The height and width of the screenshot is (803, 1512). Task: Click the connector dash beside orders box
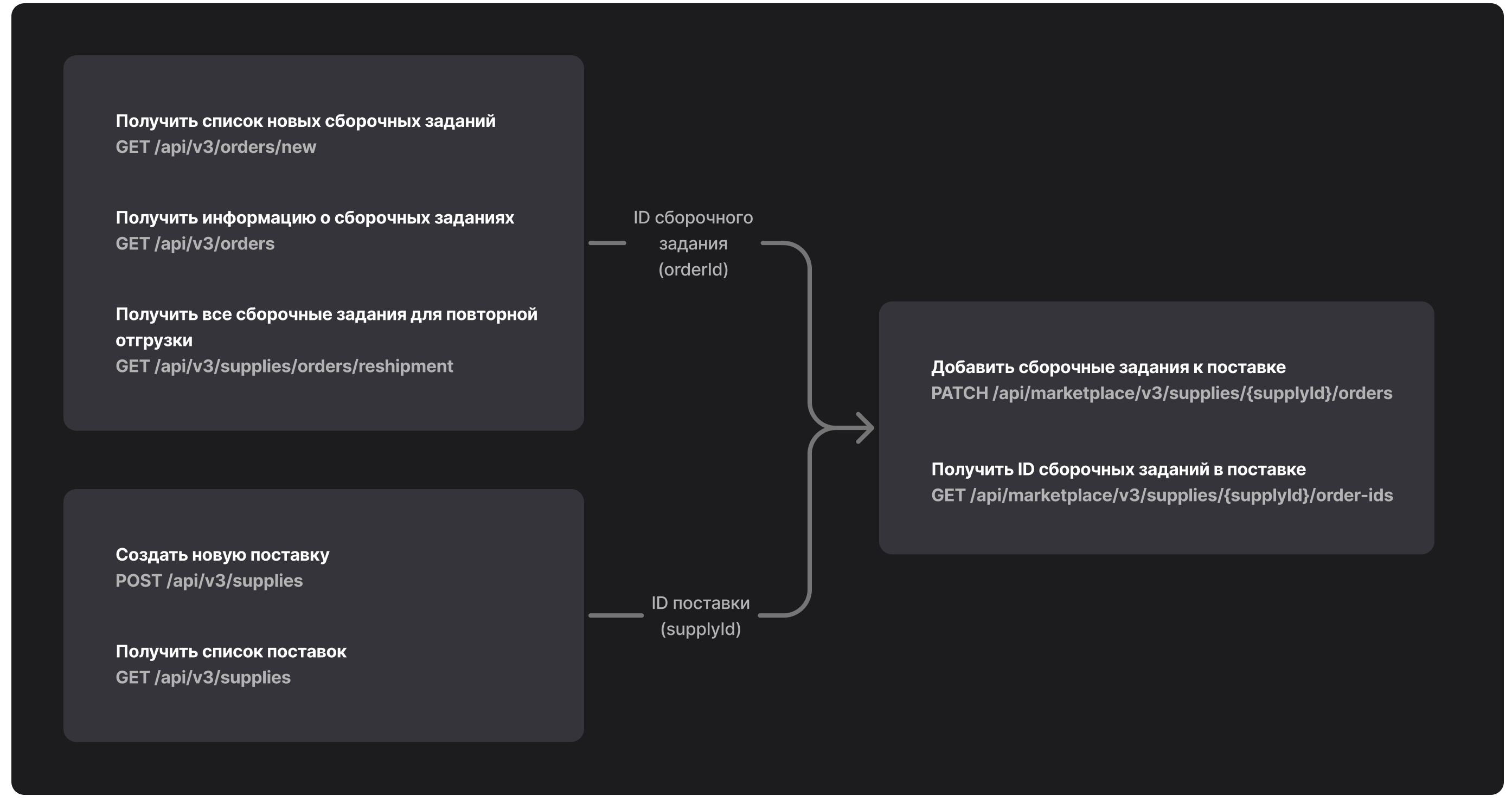coord(607,243)
